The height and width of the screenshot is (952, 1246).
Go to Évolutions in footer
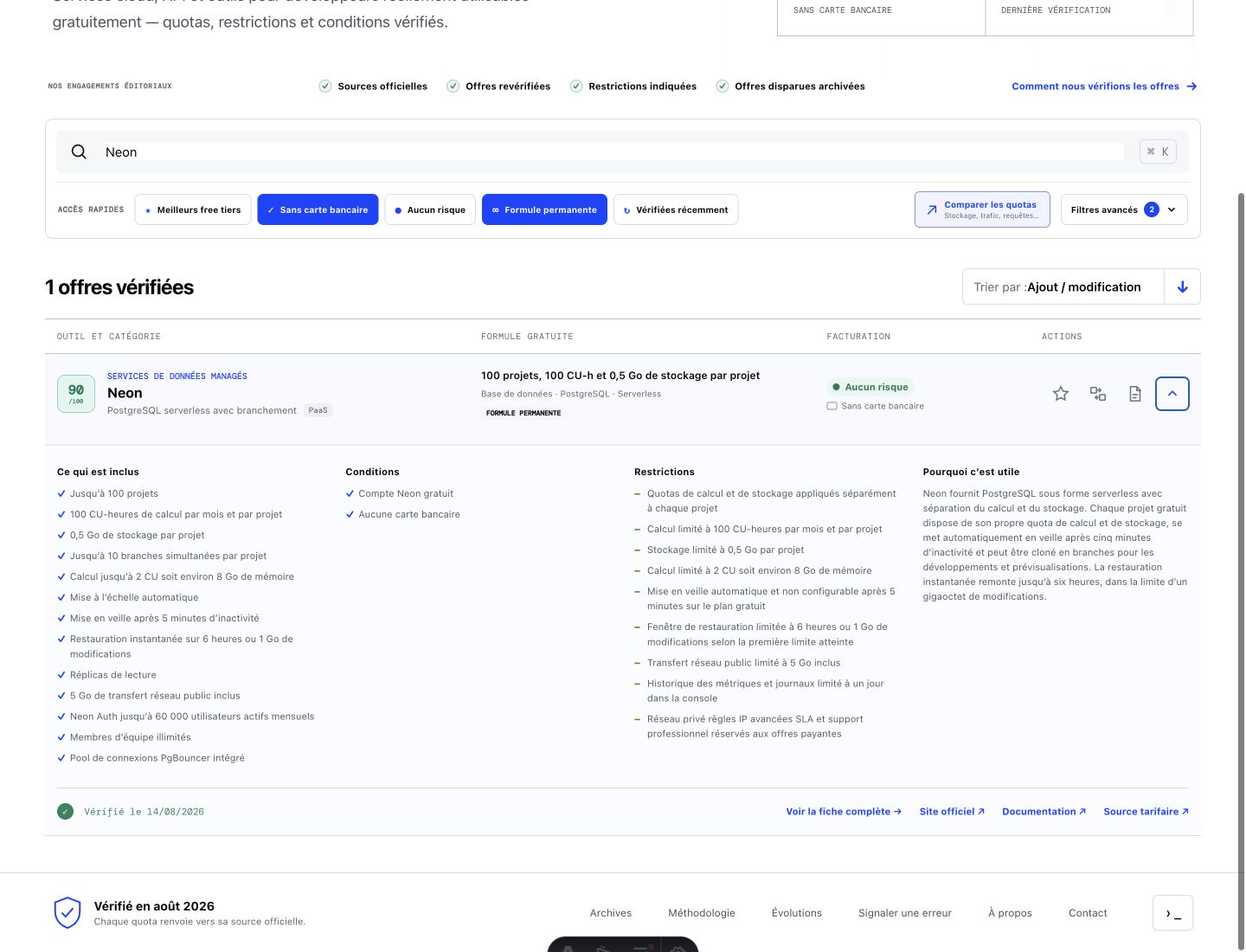click(797, 913)
